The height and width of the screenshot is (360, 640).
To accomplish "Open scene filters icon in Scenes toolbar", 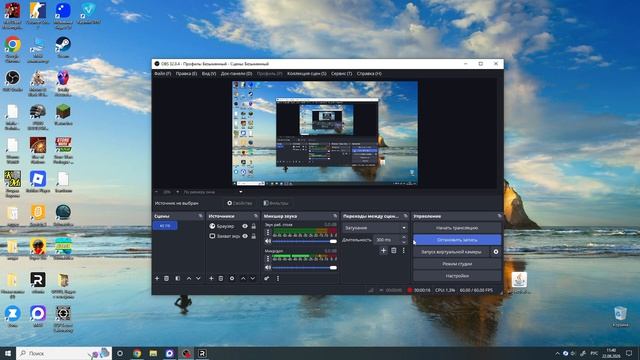I will [x=178, y=278].
